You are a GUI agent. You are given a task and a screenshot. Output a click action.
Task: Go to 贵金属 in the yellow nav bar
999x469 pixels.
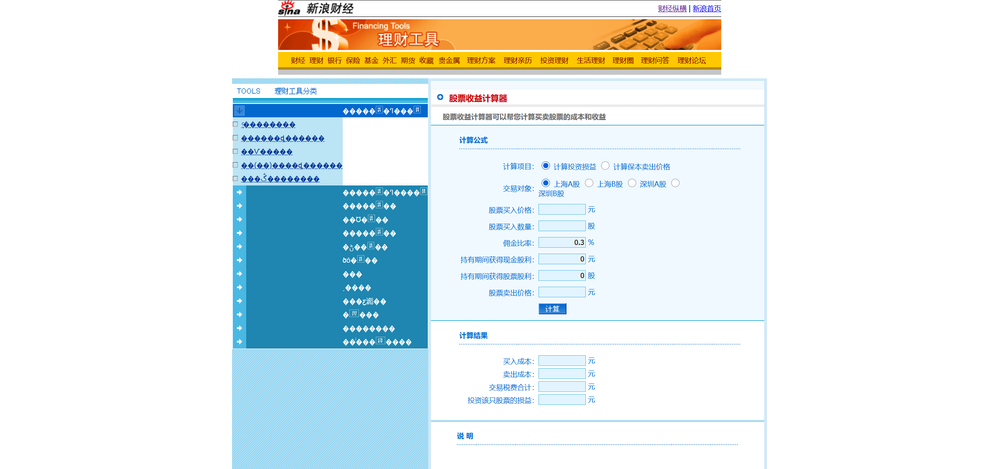pos(449,61)
